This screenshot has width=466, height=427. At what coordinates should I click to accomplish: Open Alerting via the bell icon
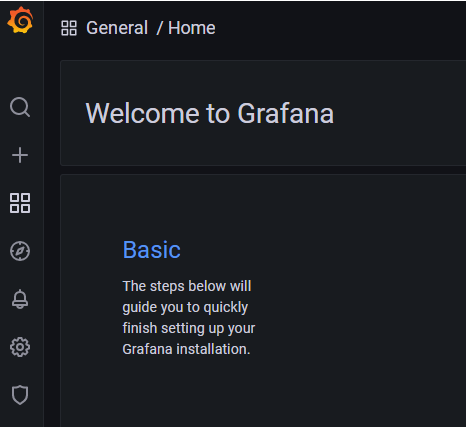[x=20, y=299]
